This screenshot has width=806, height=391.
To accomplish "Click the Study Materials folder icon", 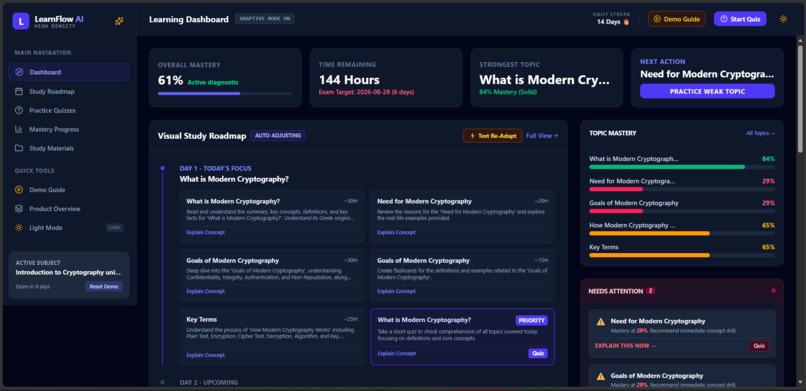I will pyautogui.click(x=19, y=148).
